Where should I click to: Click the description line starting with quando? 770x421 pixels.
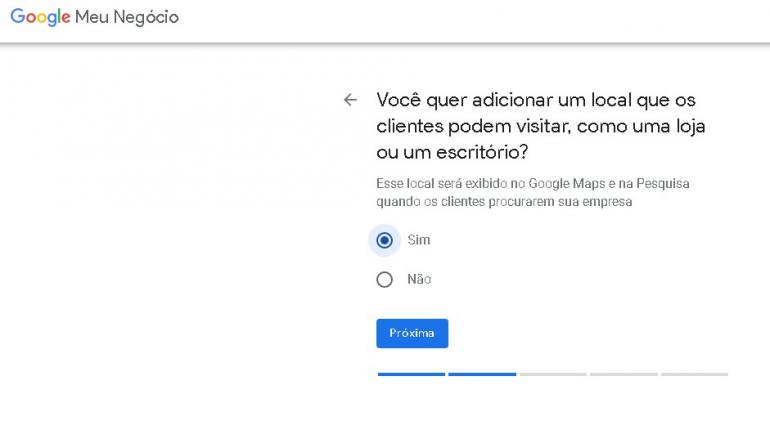click(x=504, y=201)
